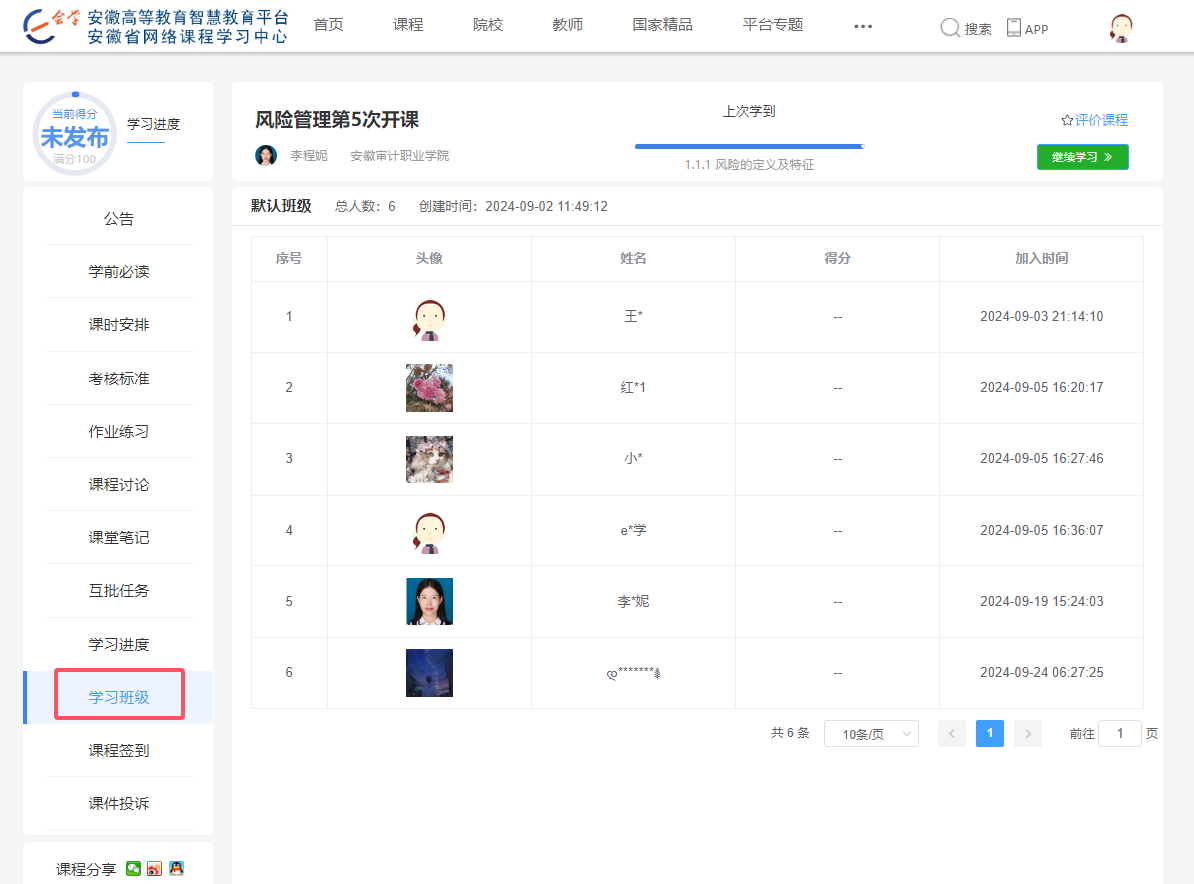Click the jump-to-page input field
This screenshot has height=884, width=1194.
click(x=1119, y=734)
